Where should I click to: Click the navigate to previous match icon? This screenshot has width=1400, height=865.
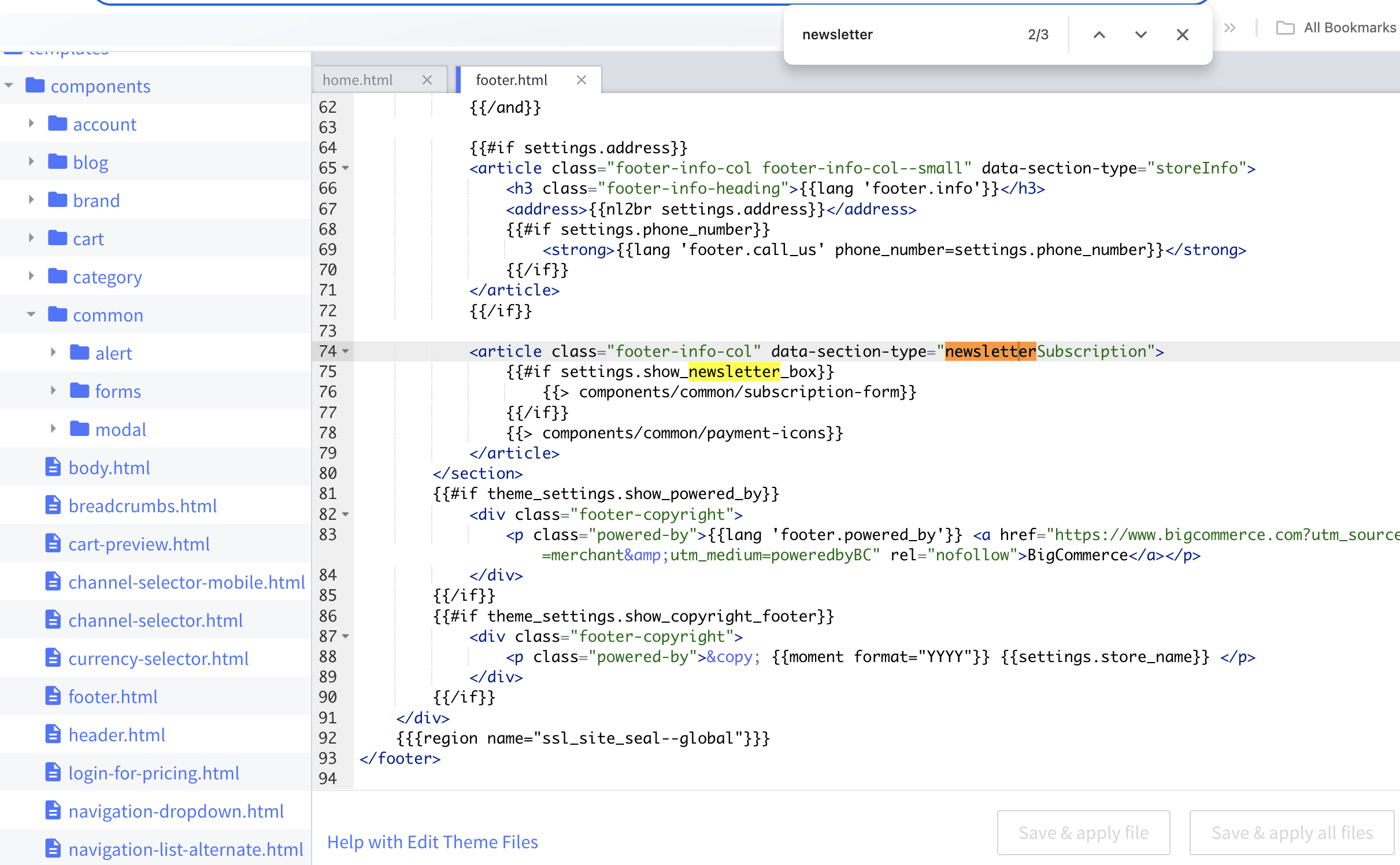pos(1099,34)
